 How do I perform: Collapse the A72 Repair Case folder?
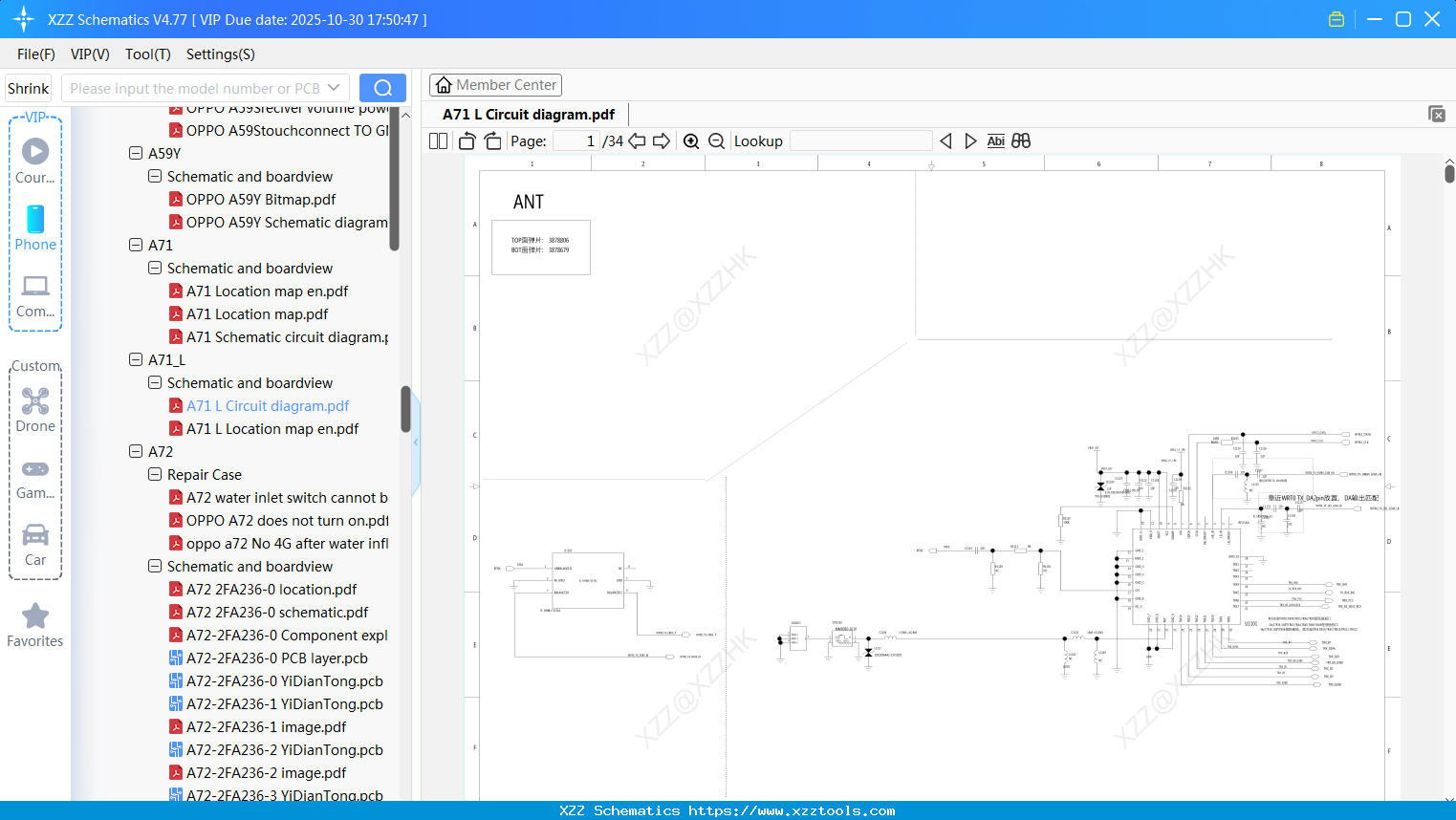[x=155, y=475]
